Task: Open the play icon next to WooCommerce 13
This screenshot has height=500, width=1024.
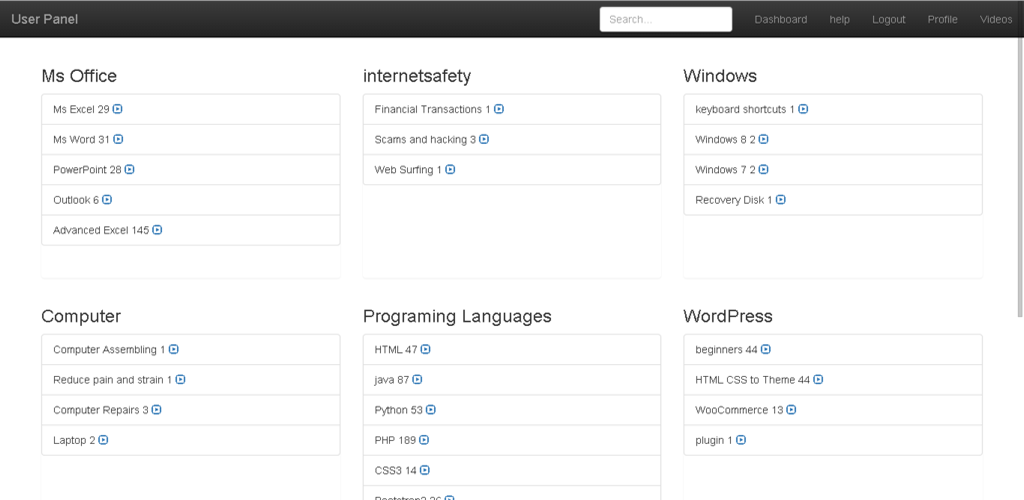Action: (792, 410)
